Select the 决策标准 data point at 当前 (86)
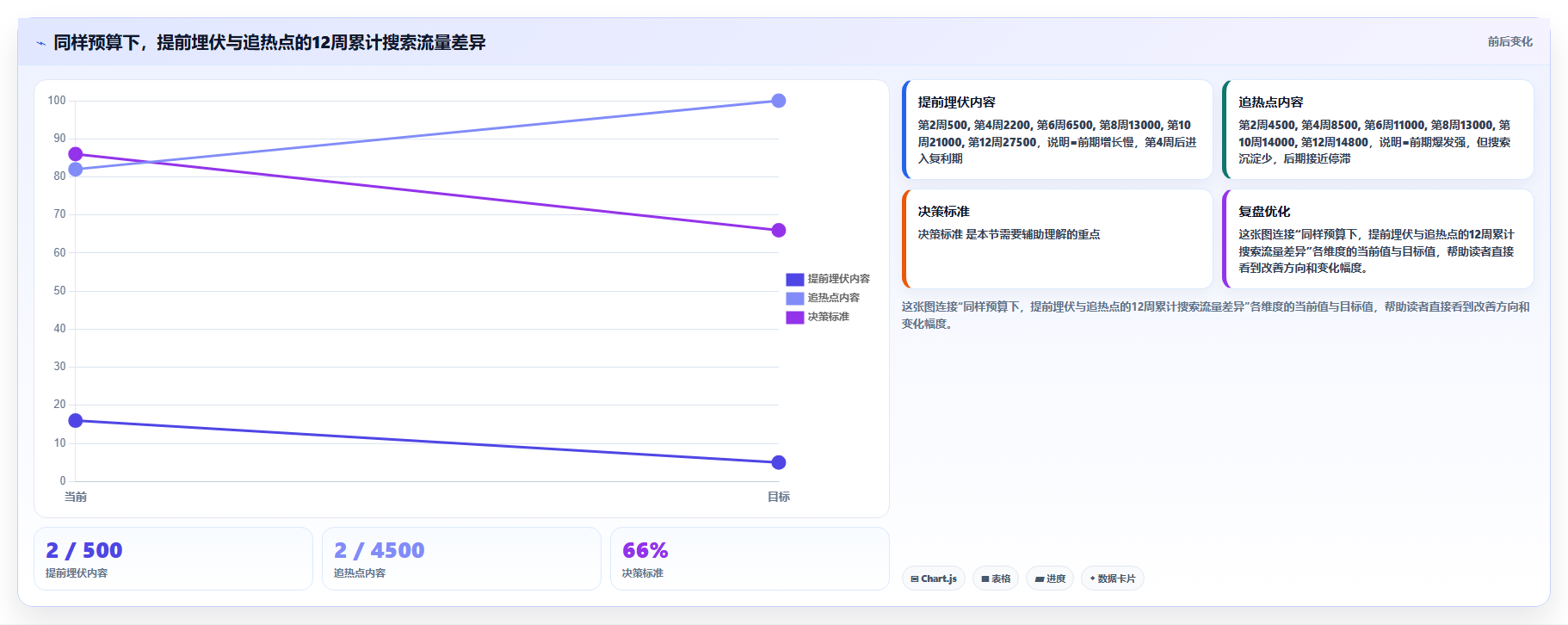 (76, 154)
